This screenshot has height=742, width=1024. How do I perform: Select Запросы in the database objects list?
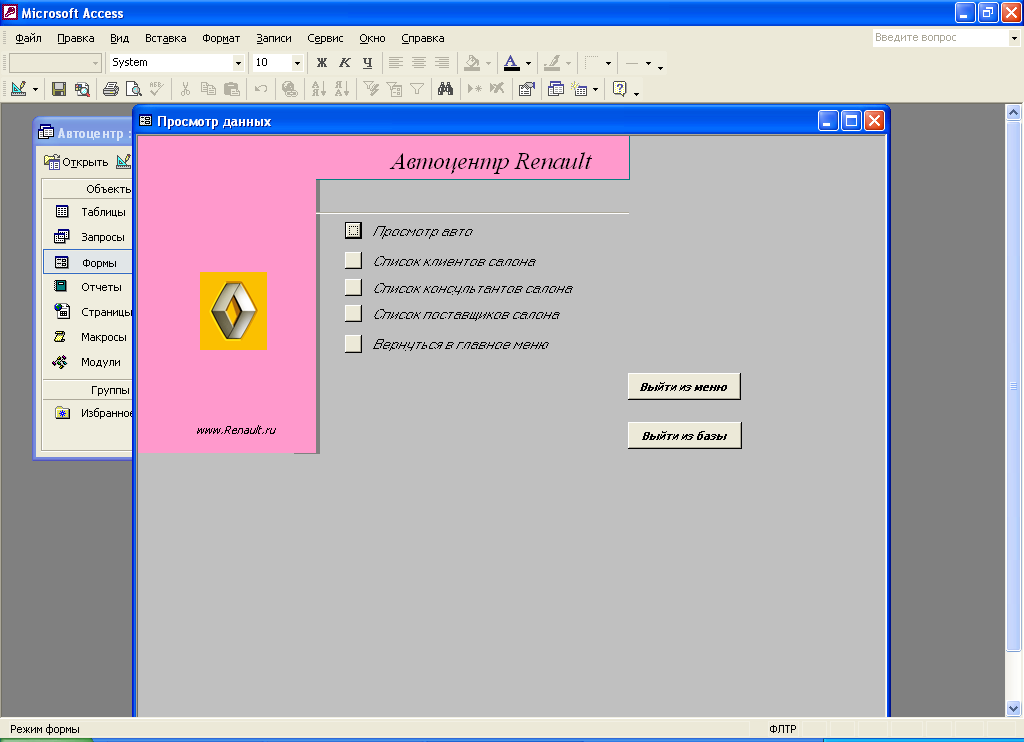pos(89,237)
